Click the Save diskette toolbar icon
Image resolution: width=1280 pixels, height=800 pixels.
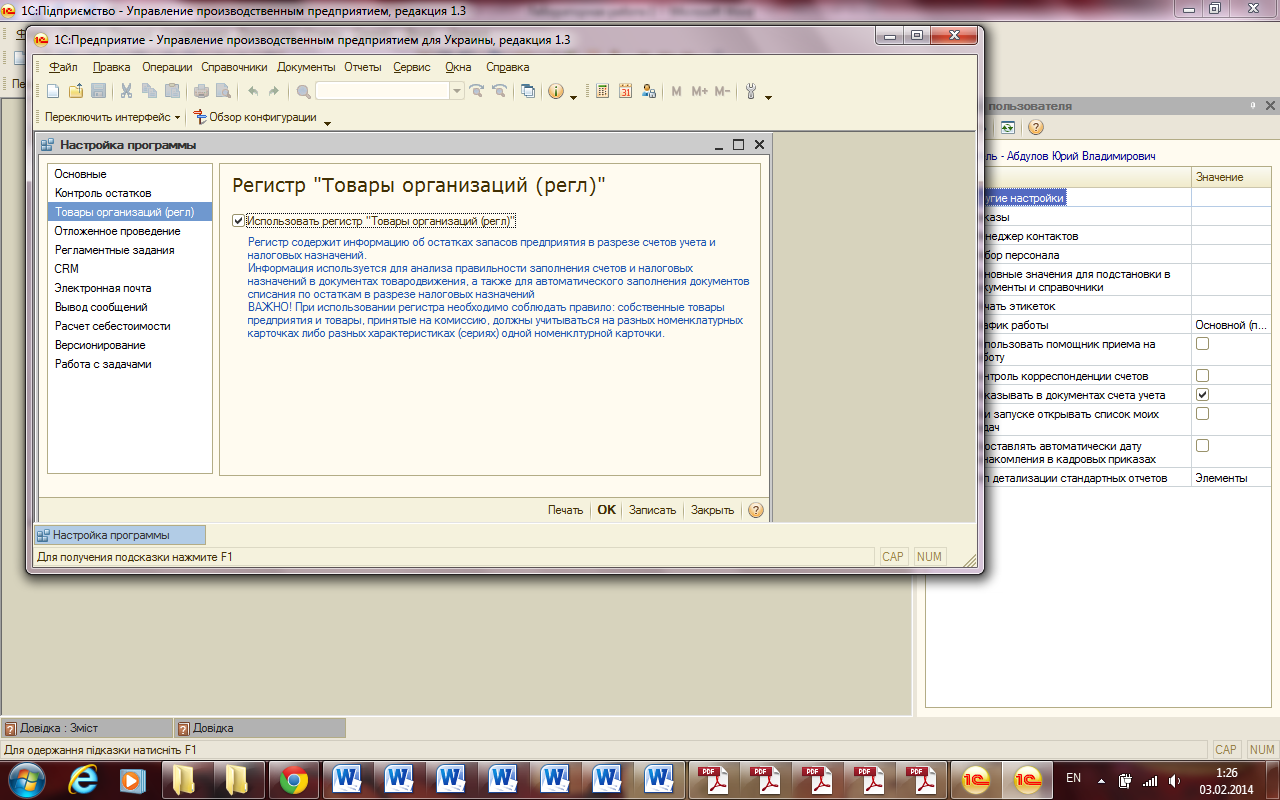[x=98, y=91]
